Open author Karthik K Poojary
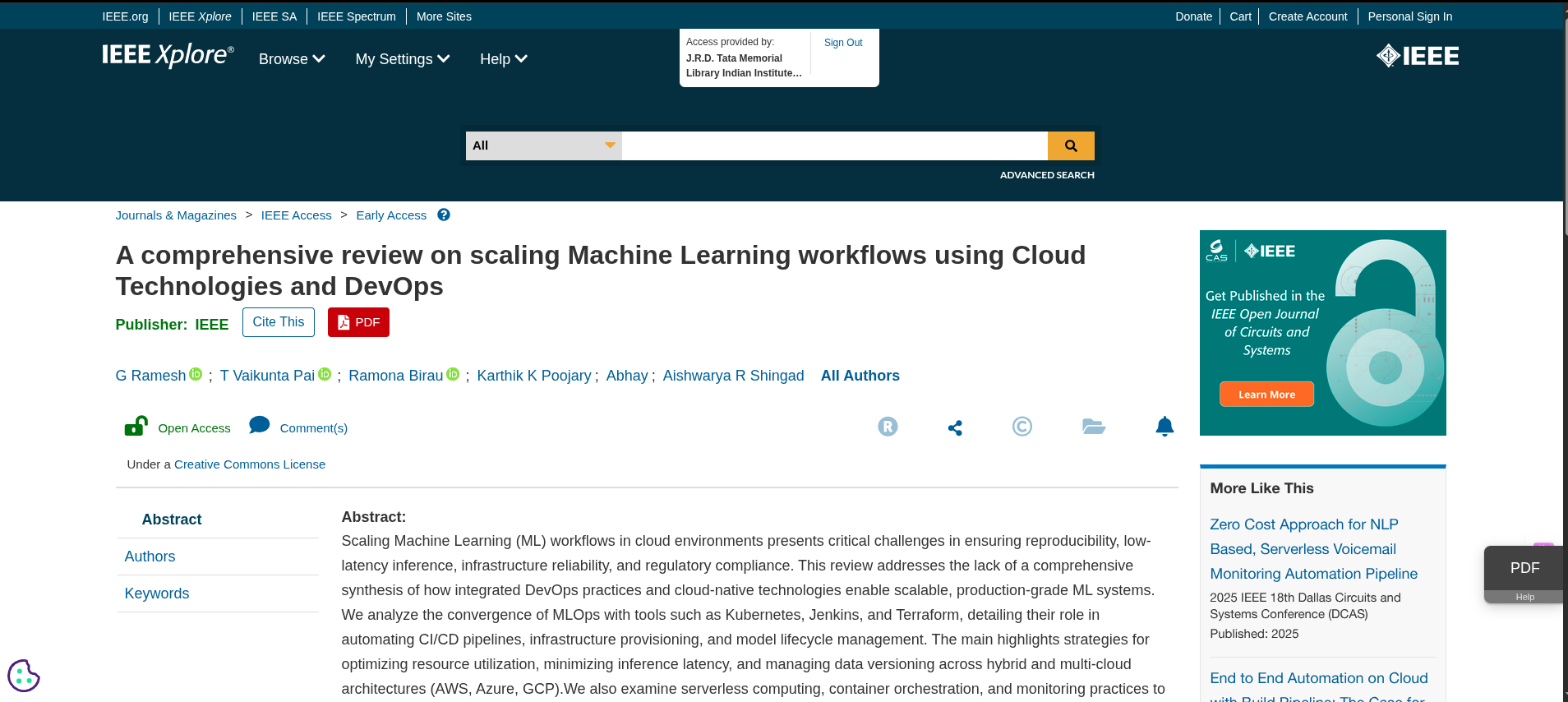The image size is (1568, 702). point(534,376)
